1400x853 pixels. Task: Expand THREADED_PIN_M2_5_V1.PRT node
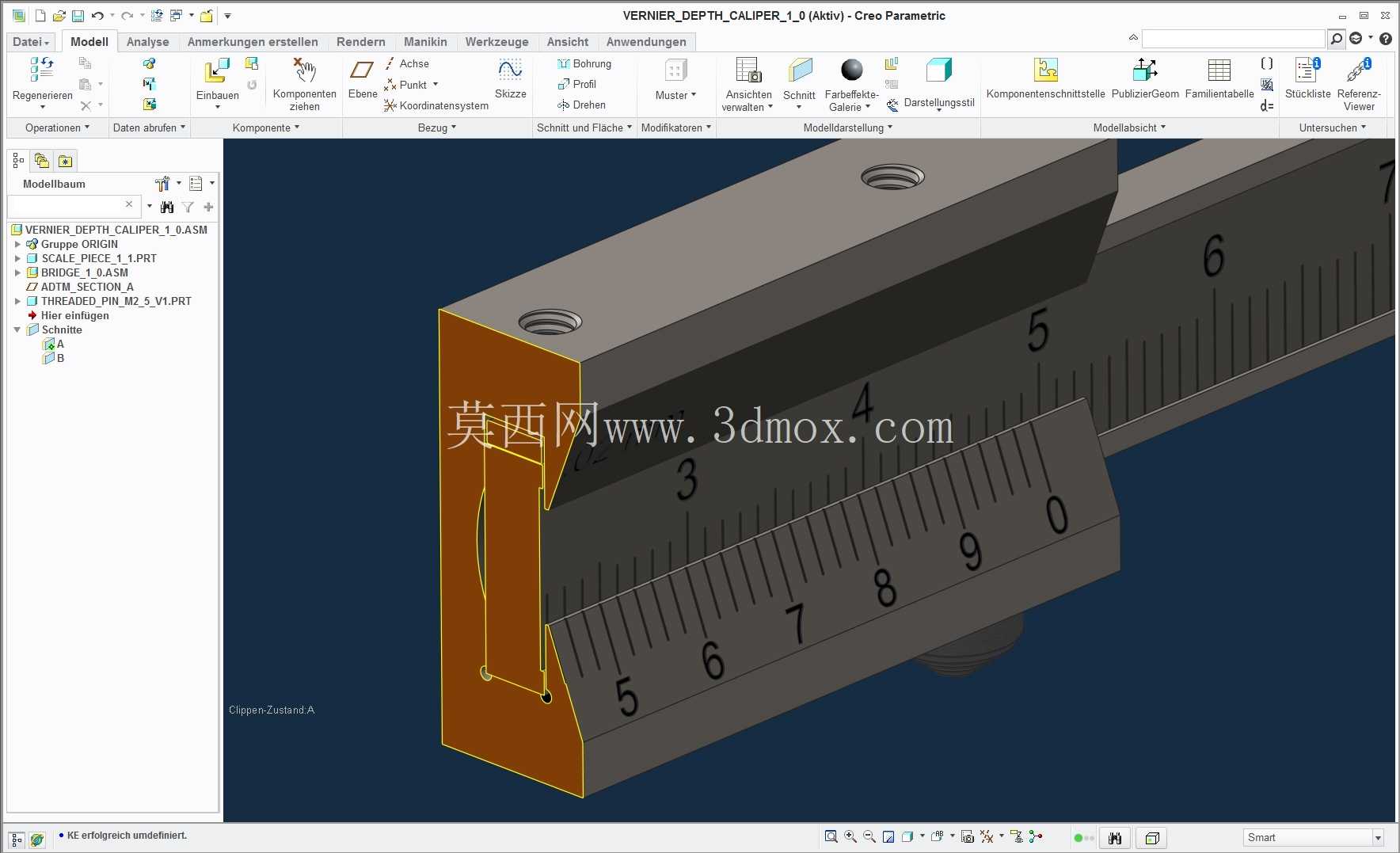[x=17, y=301]
